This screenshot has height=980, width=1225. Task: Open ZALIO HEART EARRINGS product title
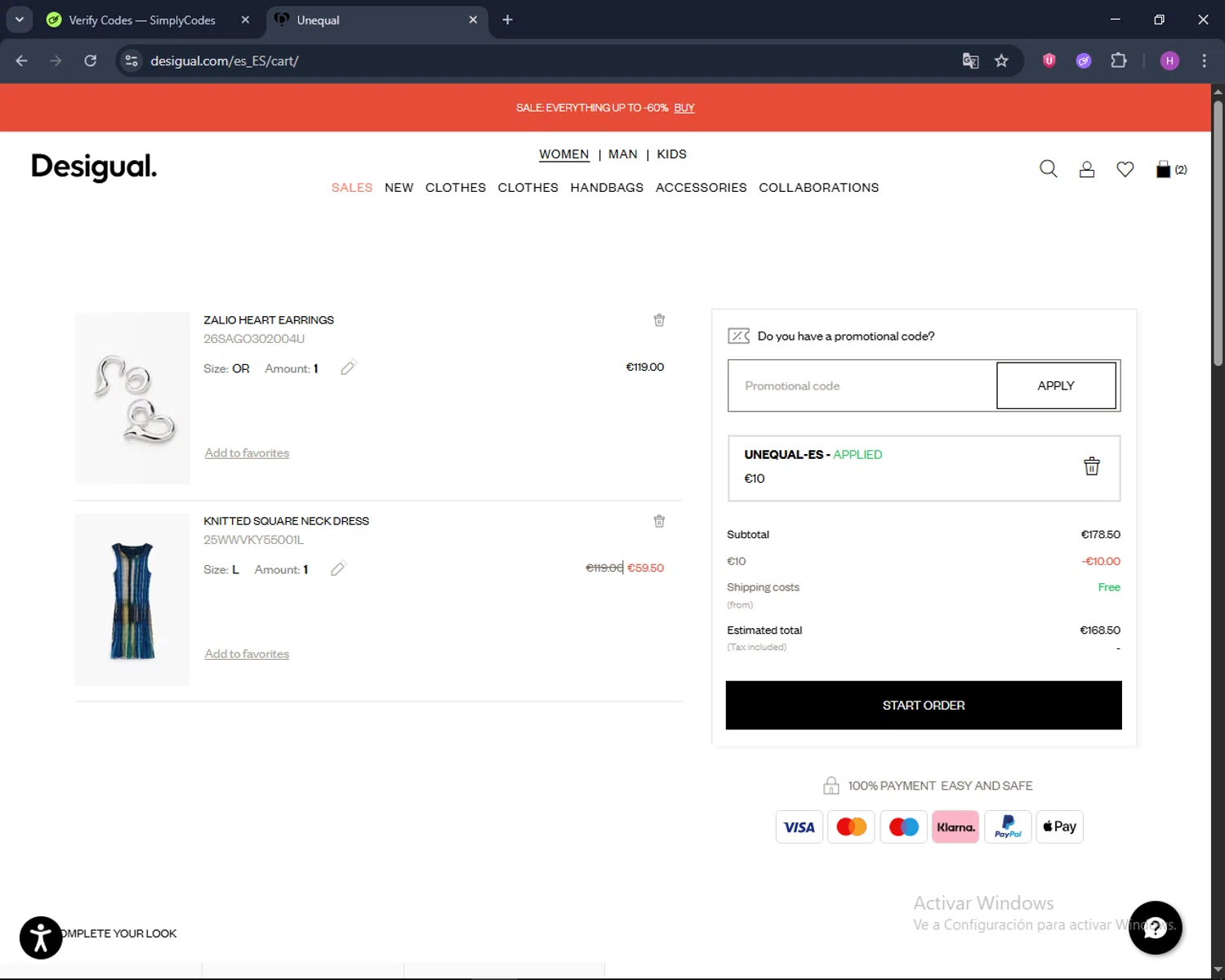(x=269, y=320)
